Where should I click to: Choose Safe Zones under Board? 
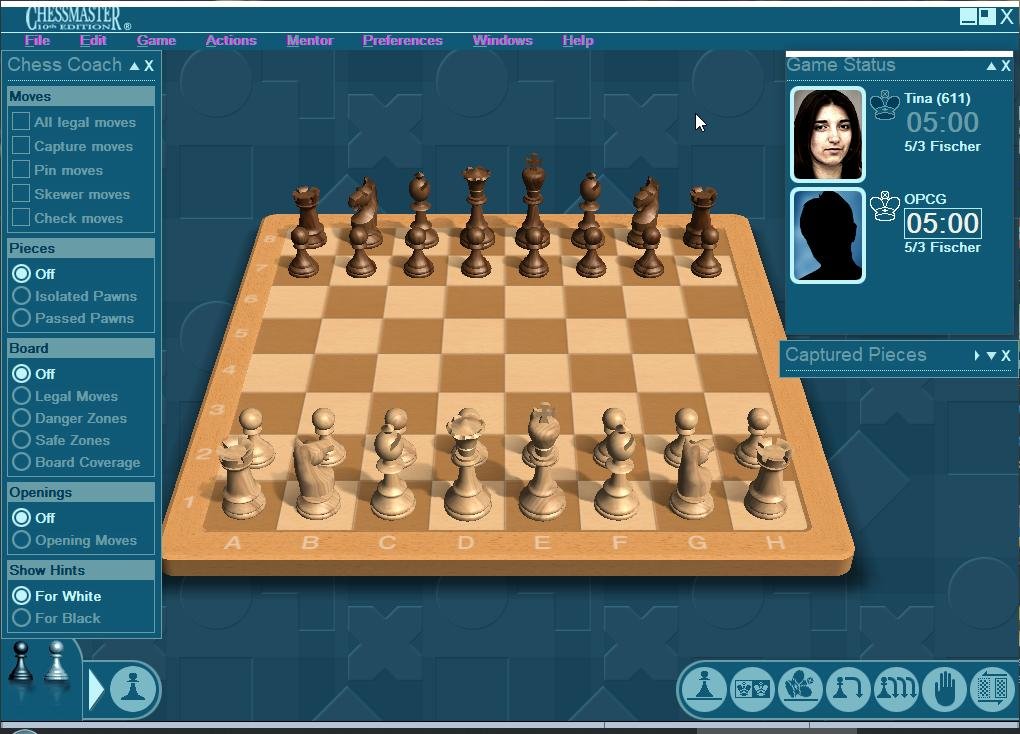[21, 441]
